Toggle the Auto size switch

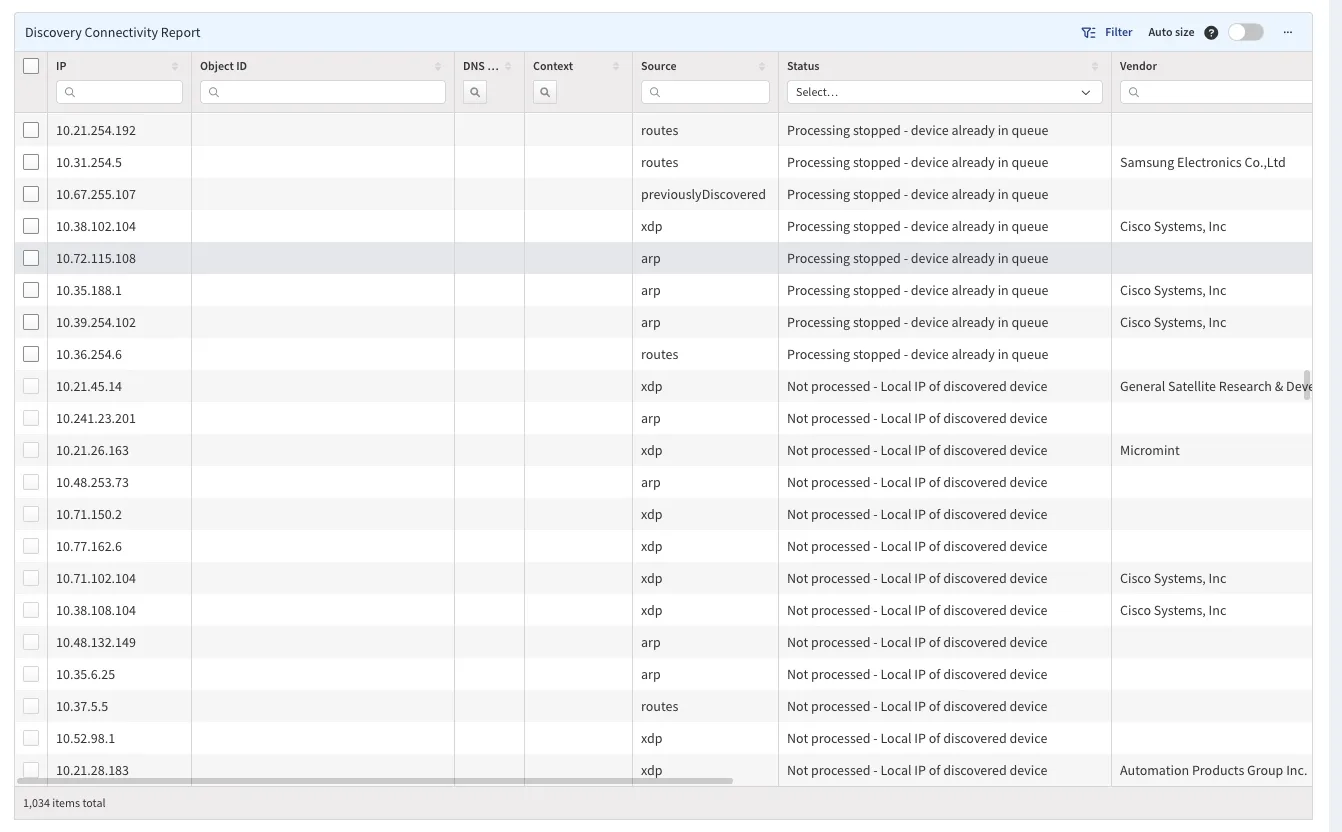pyautogui.click(x=1246, y=33)
